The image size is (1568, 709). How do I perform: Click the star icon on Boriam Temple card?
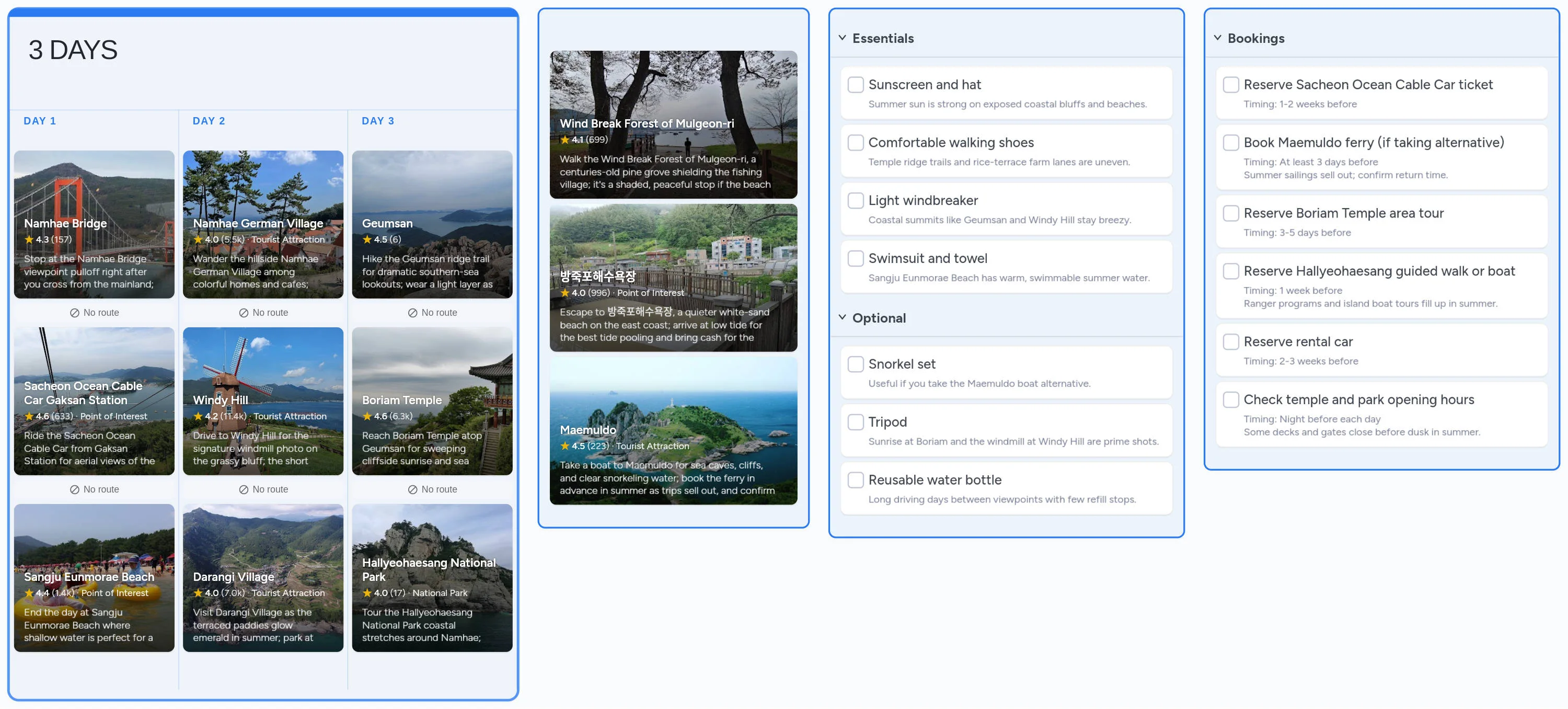pyautogui.click(x=367, y=416)
